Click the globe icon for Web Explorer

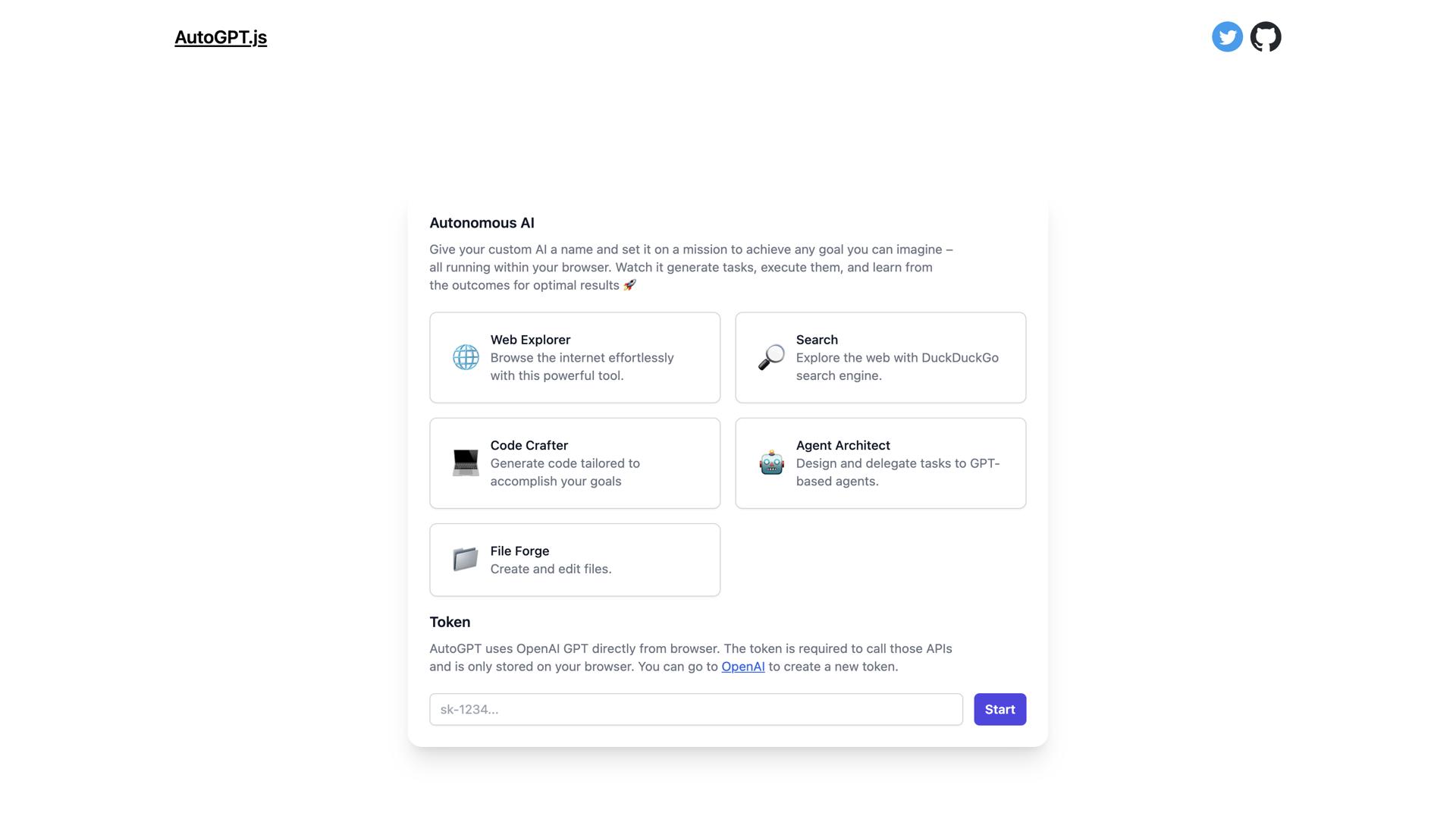pos(466,357)
